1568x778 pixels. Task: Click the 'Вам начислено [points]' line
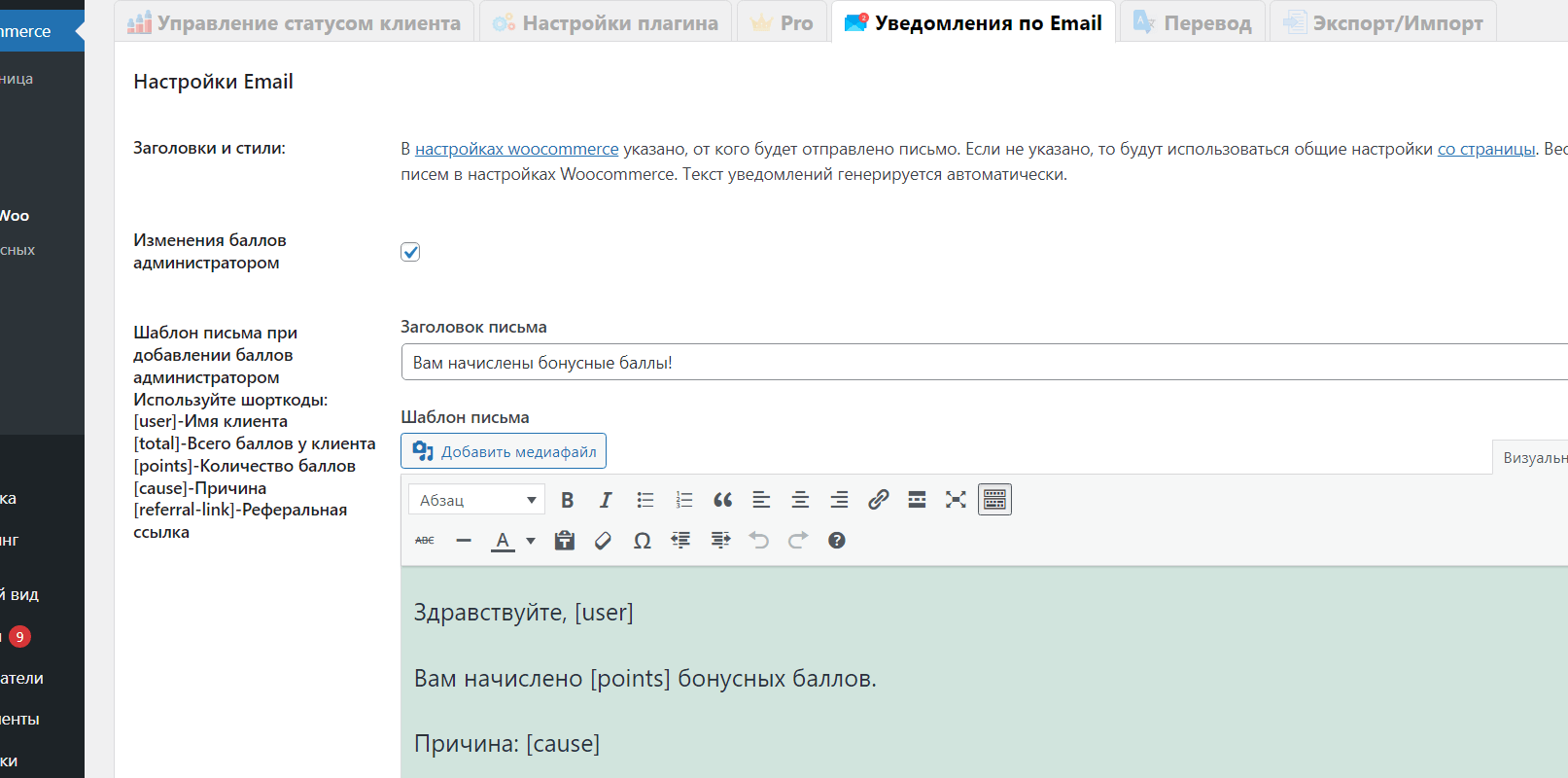click(x=645, y=679)
